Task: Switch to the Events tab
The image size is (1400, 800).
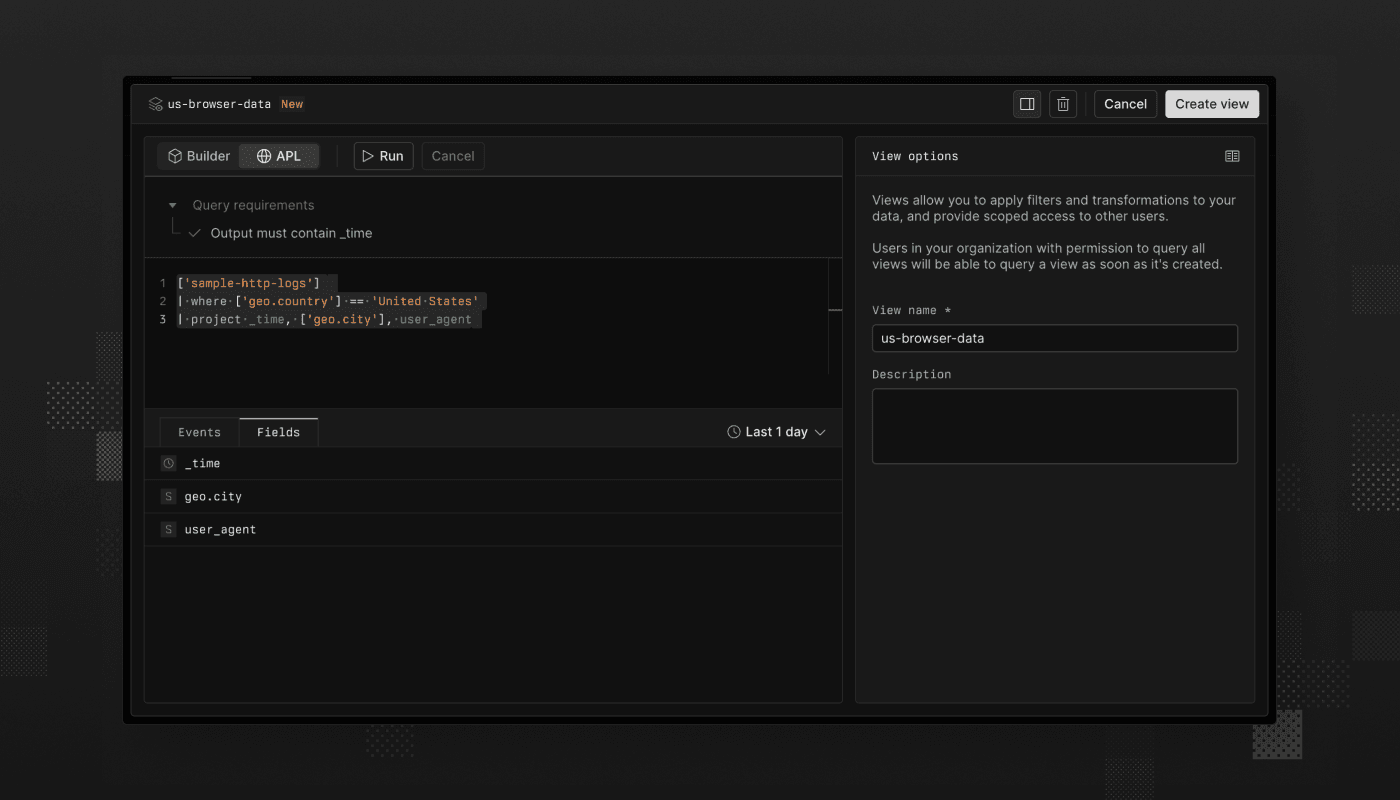Action: [198, 431]
